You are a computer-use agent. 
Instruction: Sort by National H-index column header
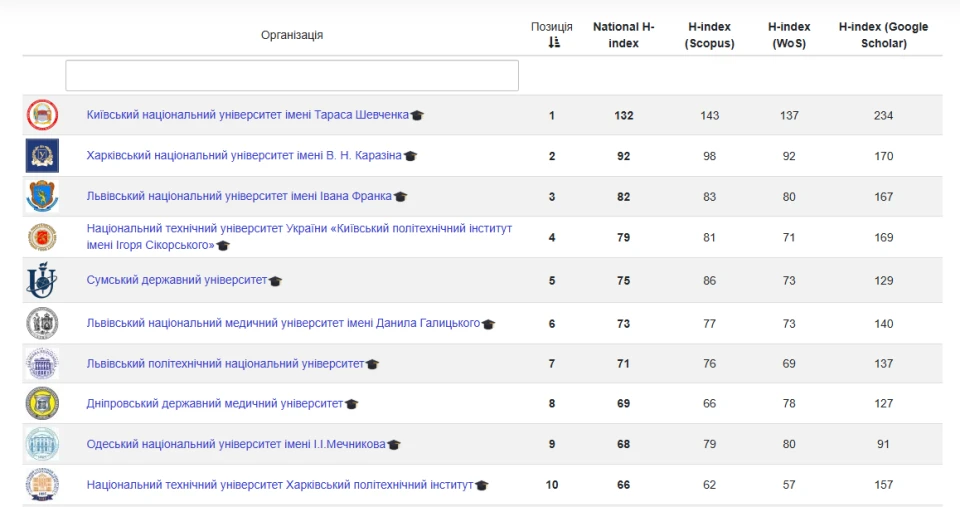pyautogui.click(x=623, y=35)
